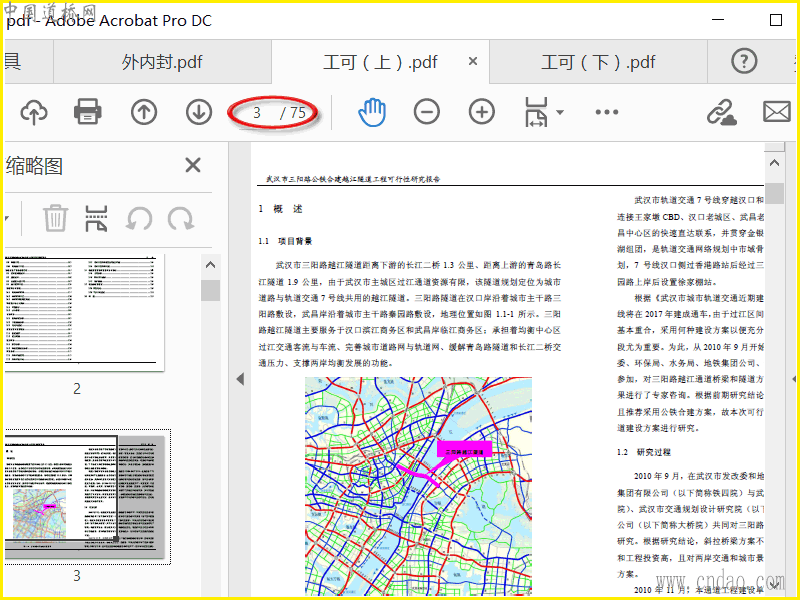Go to next page with down arrow

[199, 112]
